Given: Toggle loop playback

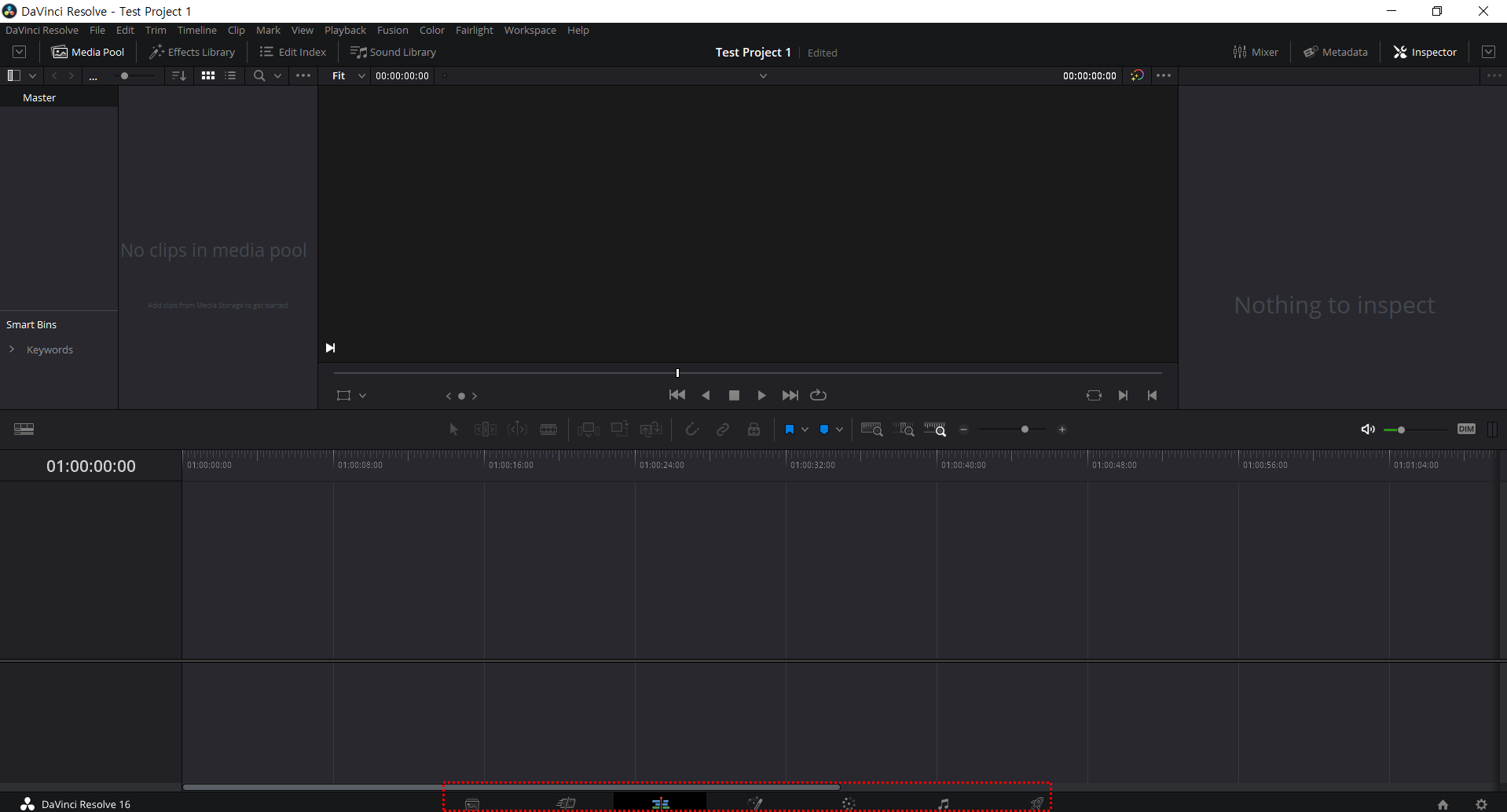Looking at the screenshot, I should (819, 395).
